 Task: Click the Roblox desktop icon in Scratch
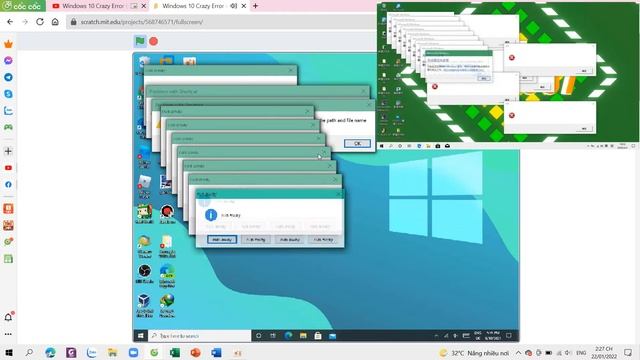point(144,186)
